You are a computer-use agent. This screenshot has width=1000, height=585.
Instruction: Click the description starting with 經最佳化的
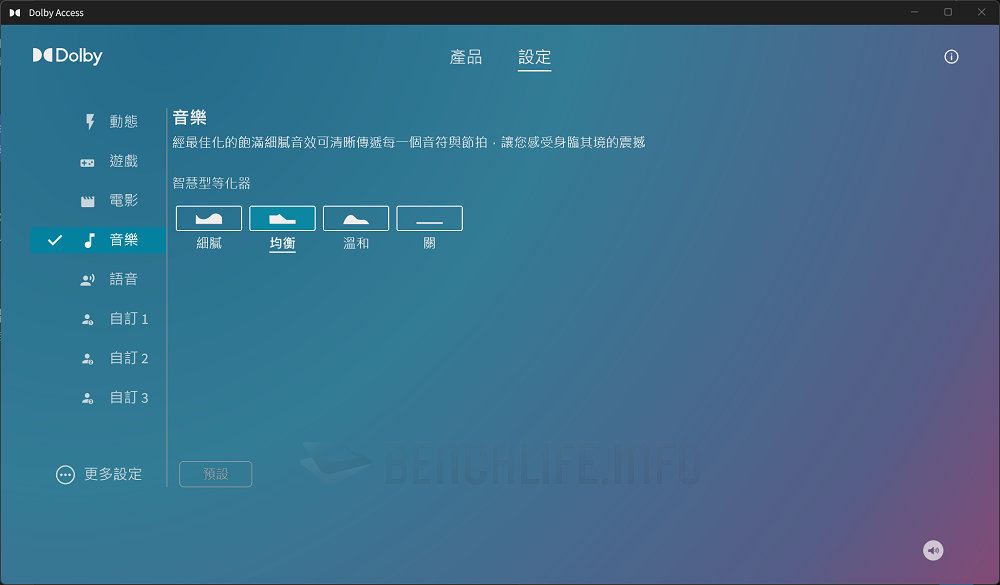coord(409,142)
